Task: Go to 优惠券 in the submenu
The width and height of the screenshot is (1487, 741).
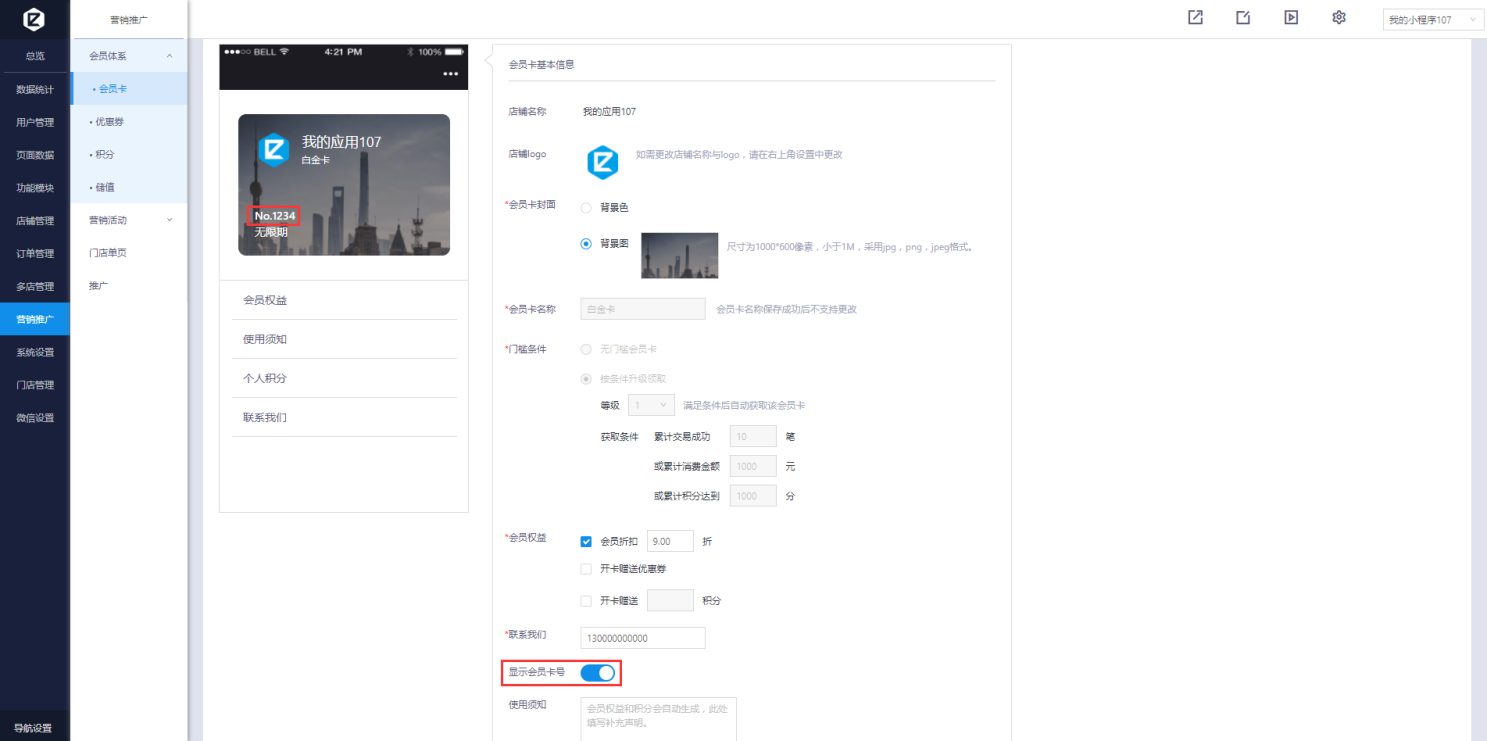Action: click(110, 122)
